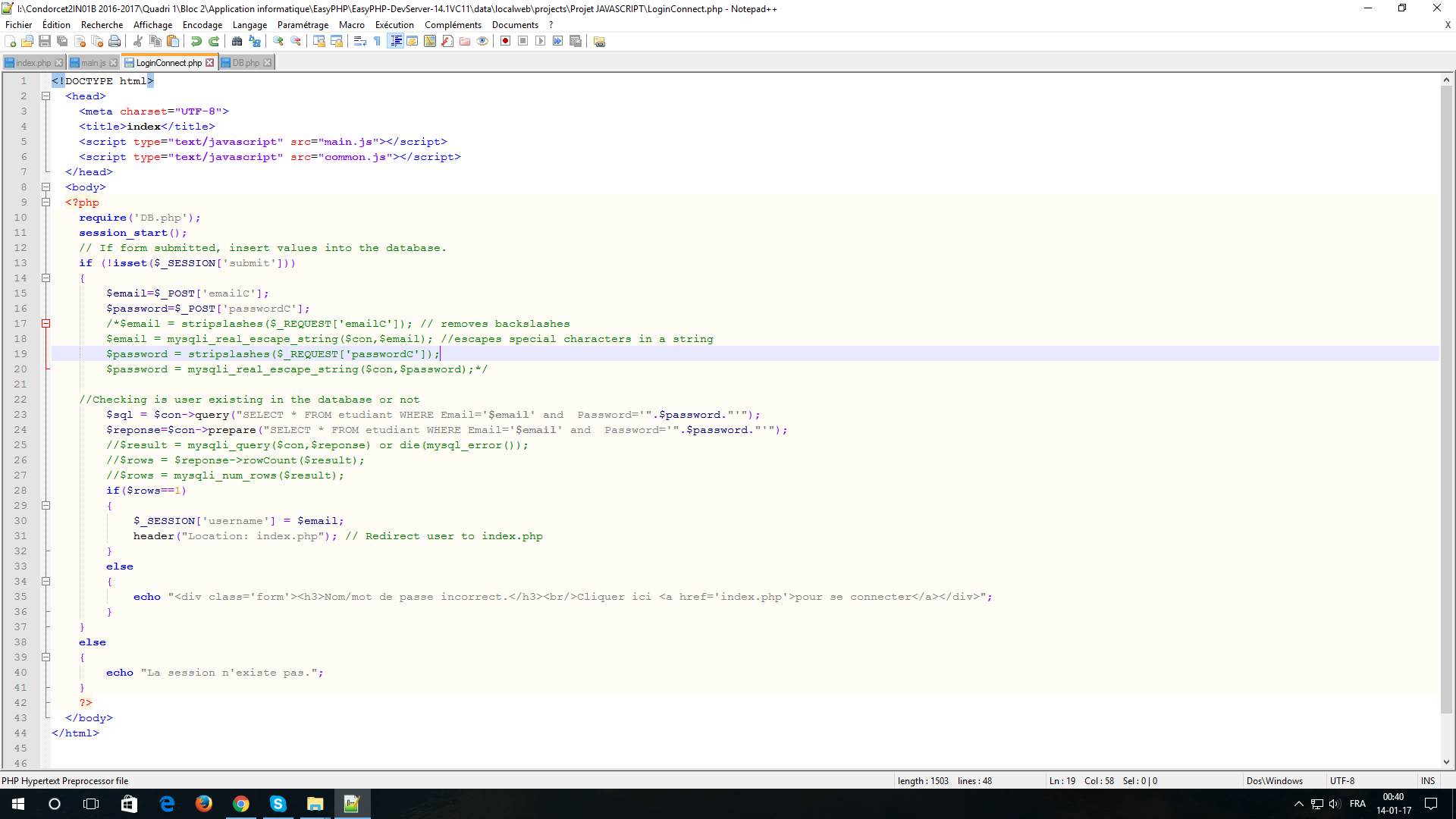Toggle file monitoring eye icon
This screenshot has height=819, width=1456.
(482, 42)
